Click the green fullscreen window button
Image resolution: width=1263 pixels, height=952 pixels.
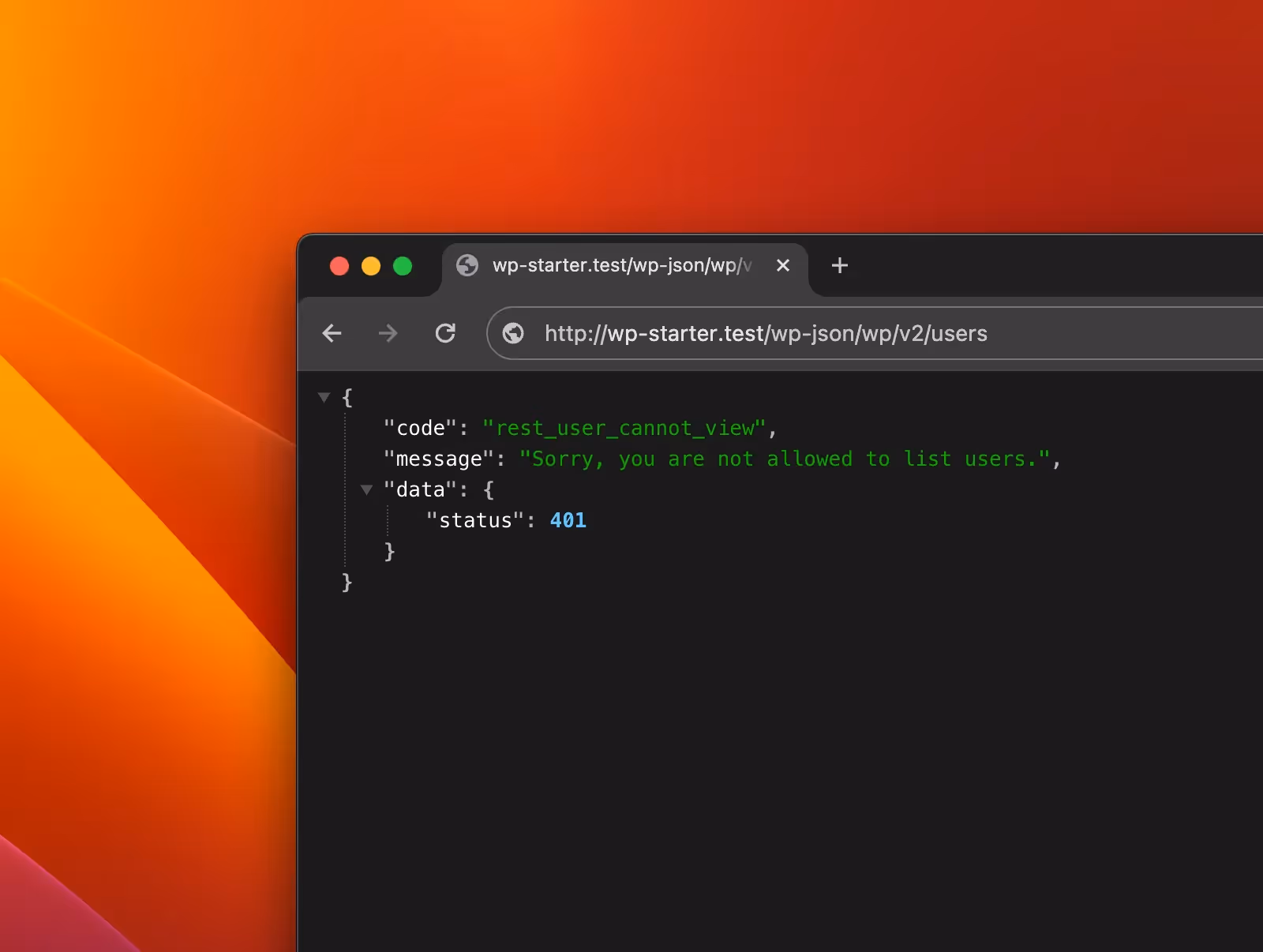[x=403, y=266]
